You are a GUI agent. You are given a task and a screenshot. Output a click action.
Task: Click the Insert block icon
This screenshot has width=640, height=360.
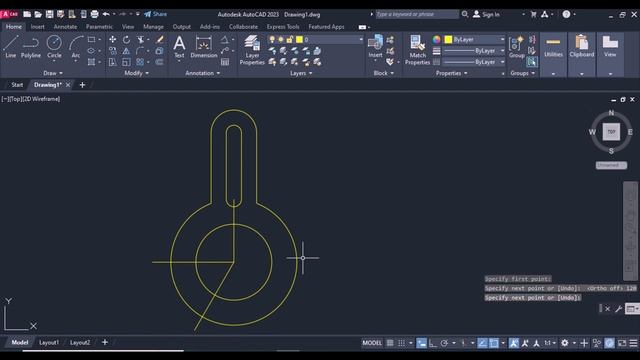(375, 46)
